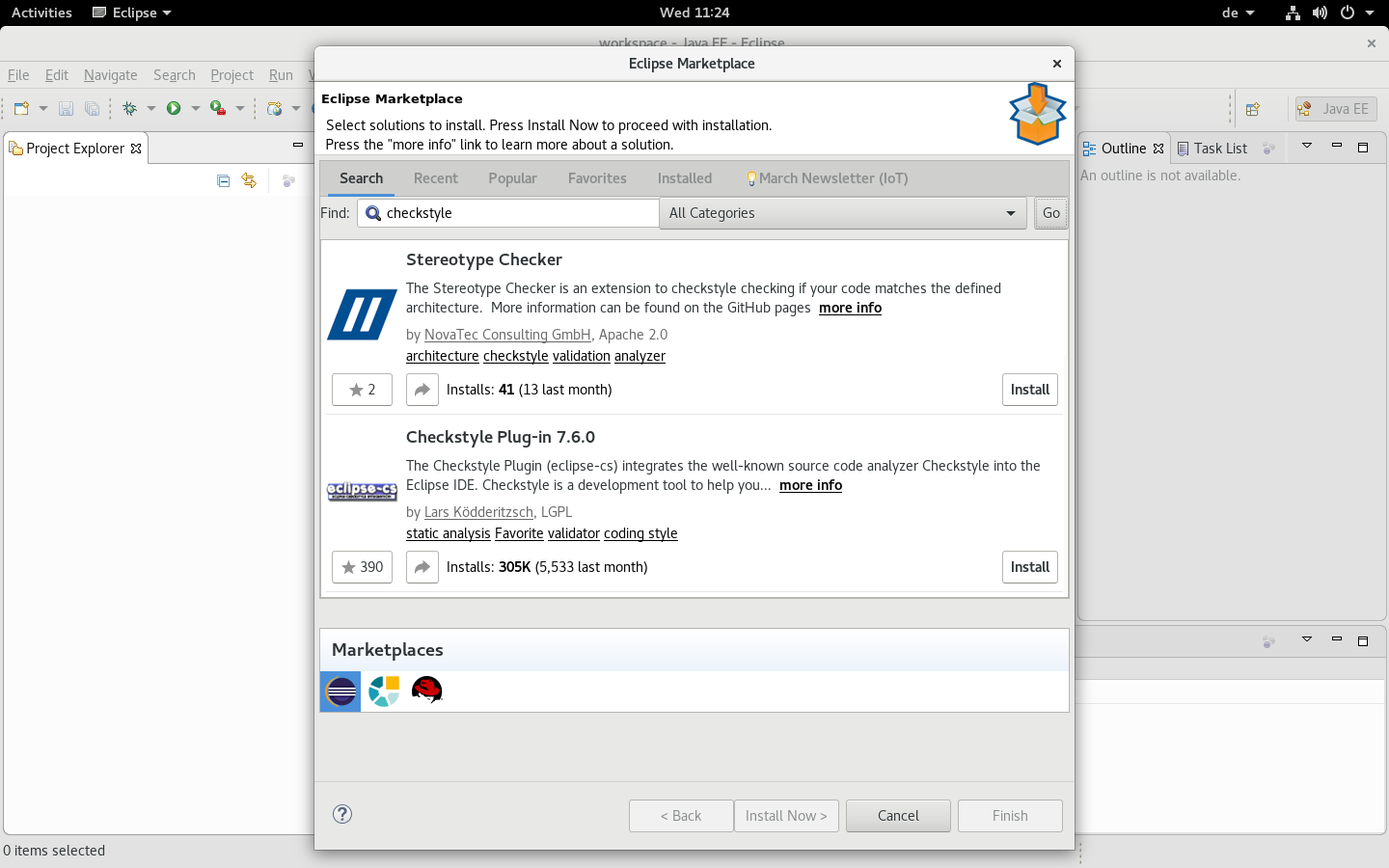Select the Eclipse Marketplace icon under Marketplaces
The height and width of the screenshot is (868, 1389).
(x=340, y=691)
